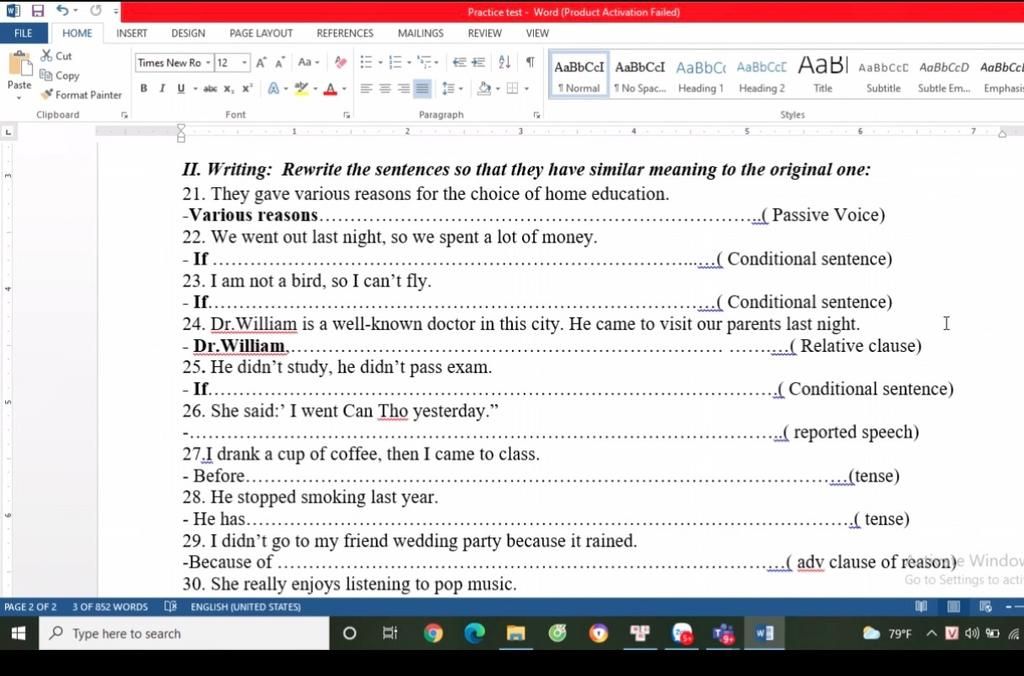This screenshot has height=676, width=1024.
Task: Apply subscript formatting
Action: pos(229,89)
